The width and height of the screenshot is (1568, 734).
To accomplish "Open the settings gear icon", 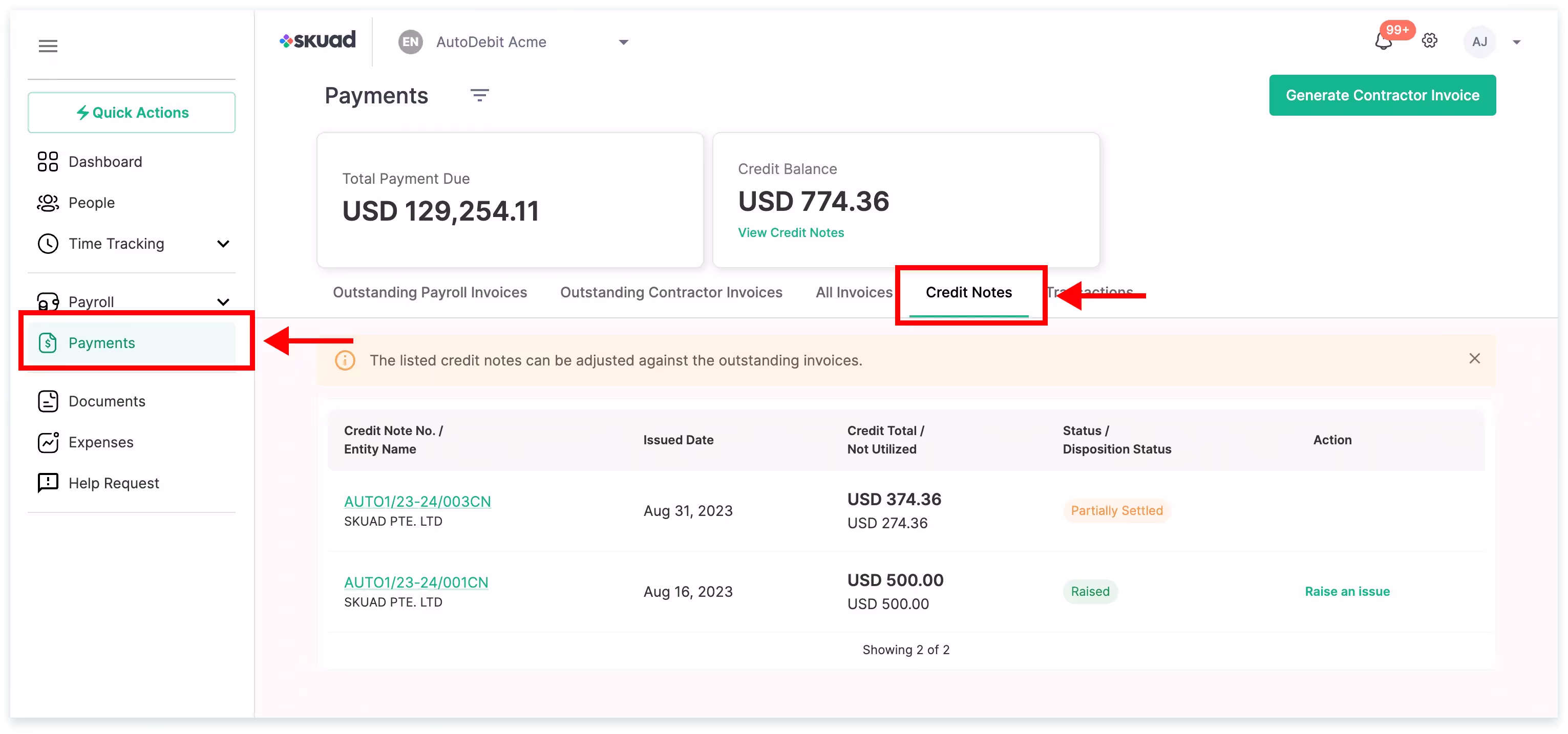I will pos(1429,41).
